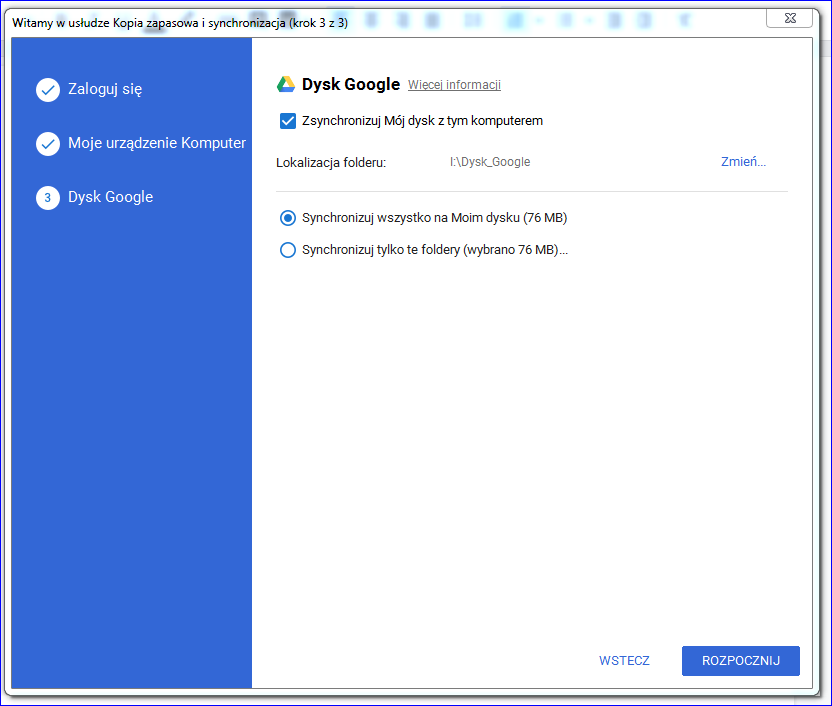The height and width of the screenshot is (706, 832).
Task: Click the checkmark icon beside Zaloguj się
Action: pos(48,90)
